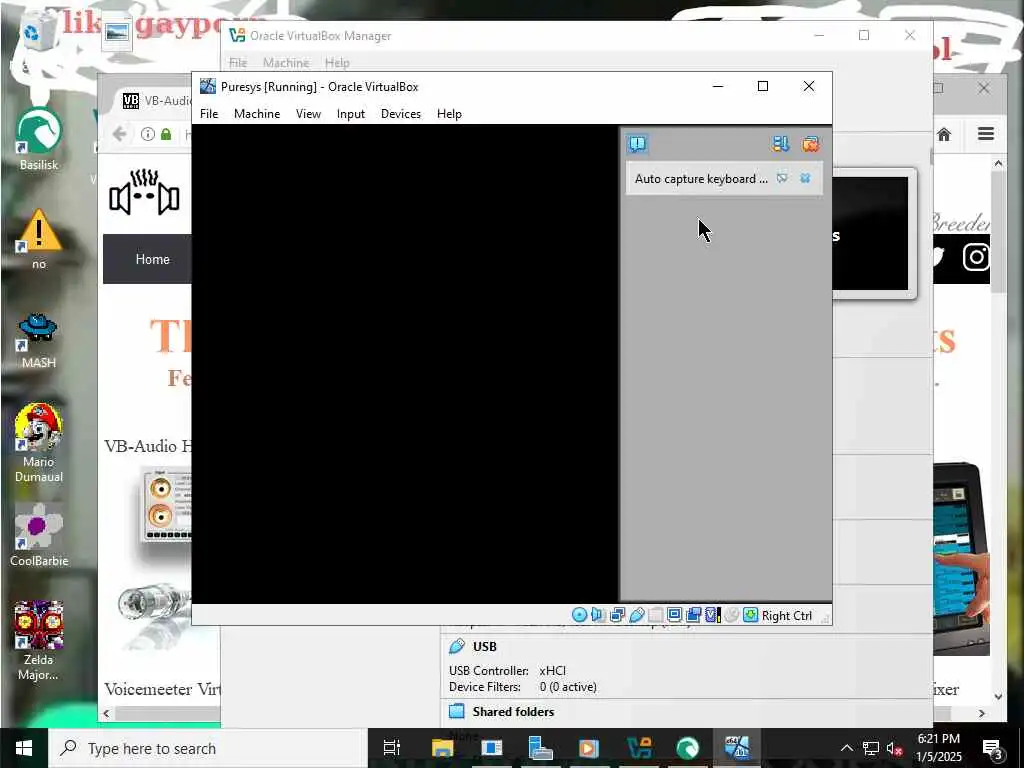Click the USB section header in VirtualBox Manager
This screenshot has width=1024, height=768.
coord(484,647)
